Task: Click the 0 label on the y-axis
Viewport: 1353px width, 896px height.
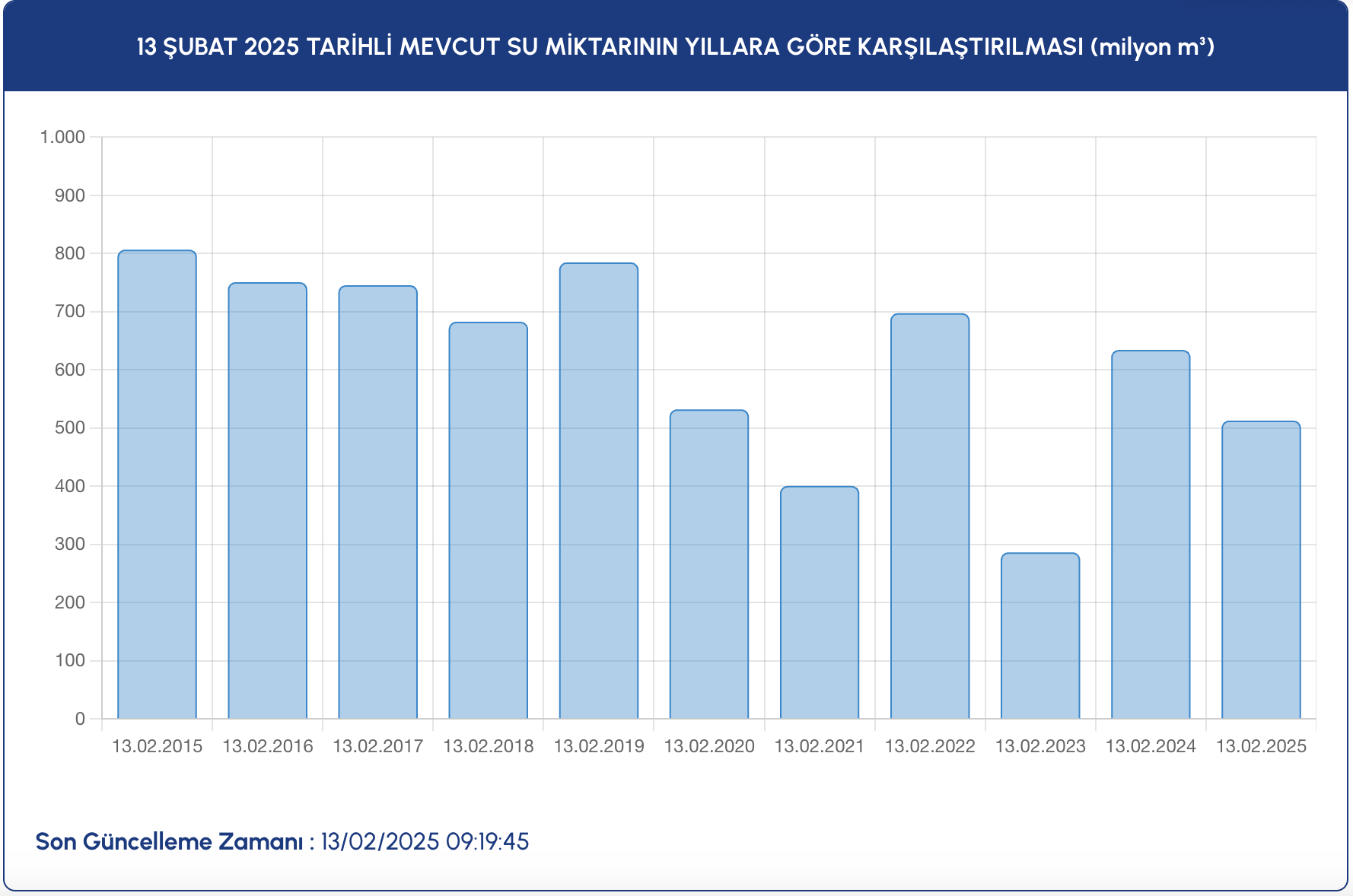Action: click(80, 719)
